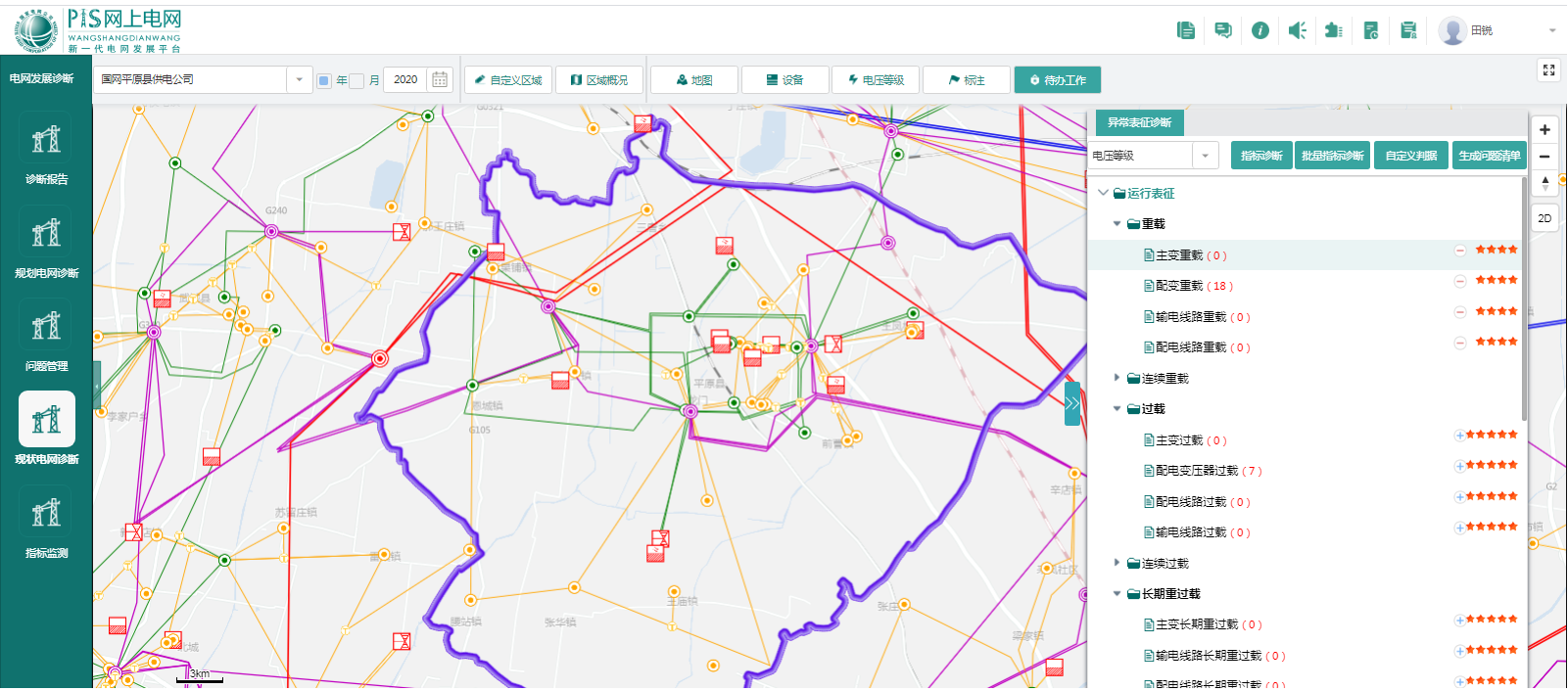1568x691 pixels.
Task: Open the 电压等级 dropdown in panel
Action: pos(1205,156)
